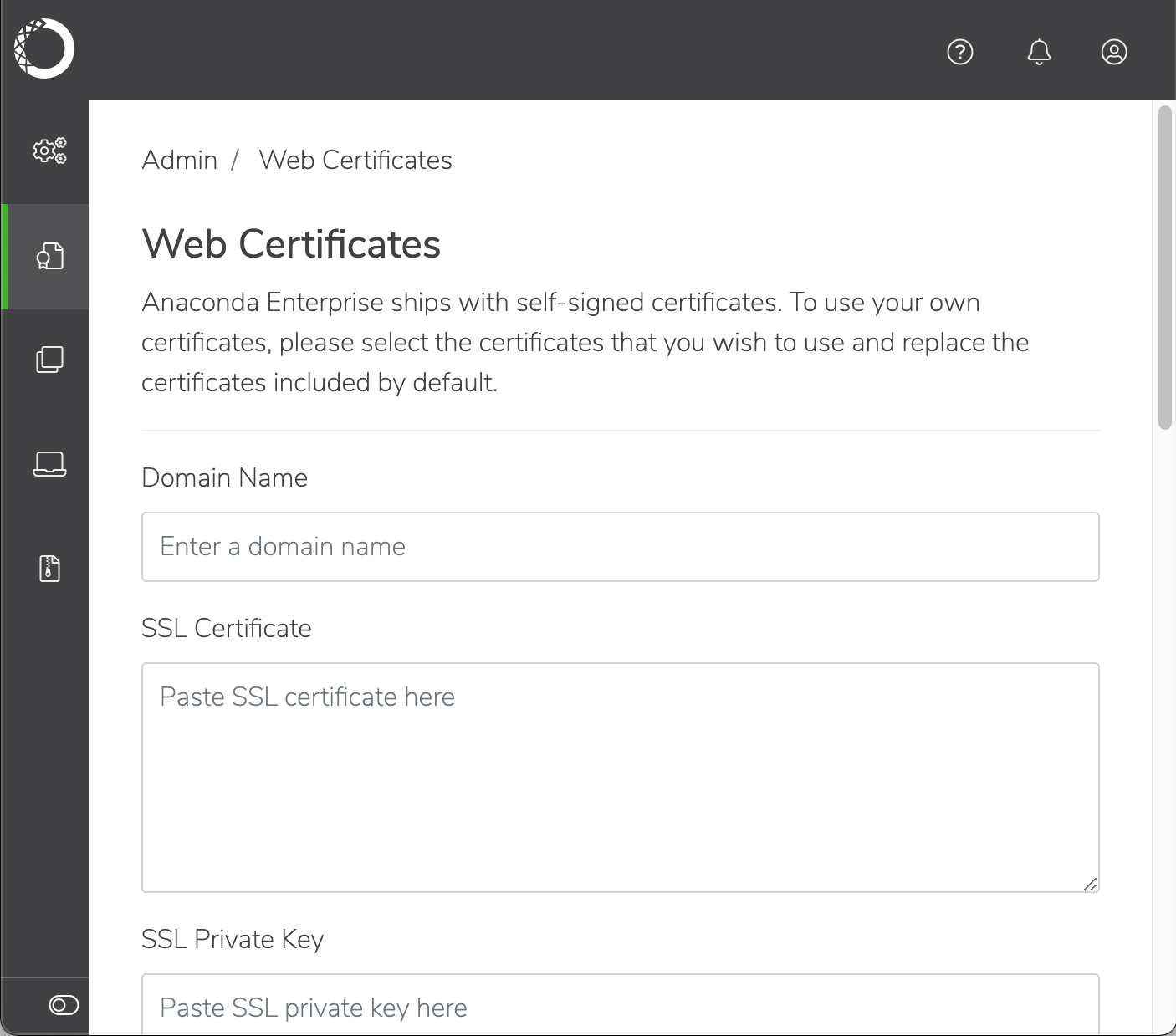Grab the SSL Certificate textarea resize handle
The height and width of the screenshot is (1036, 1176).
click(x=1090, y=884)
